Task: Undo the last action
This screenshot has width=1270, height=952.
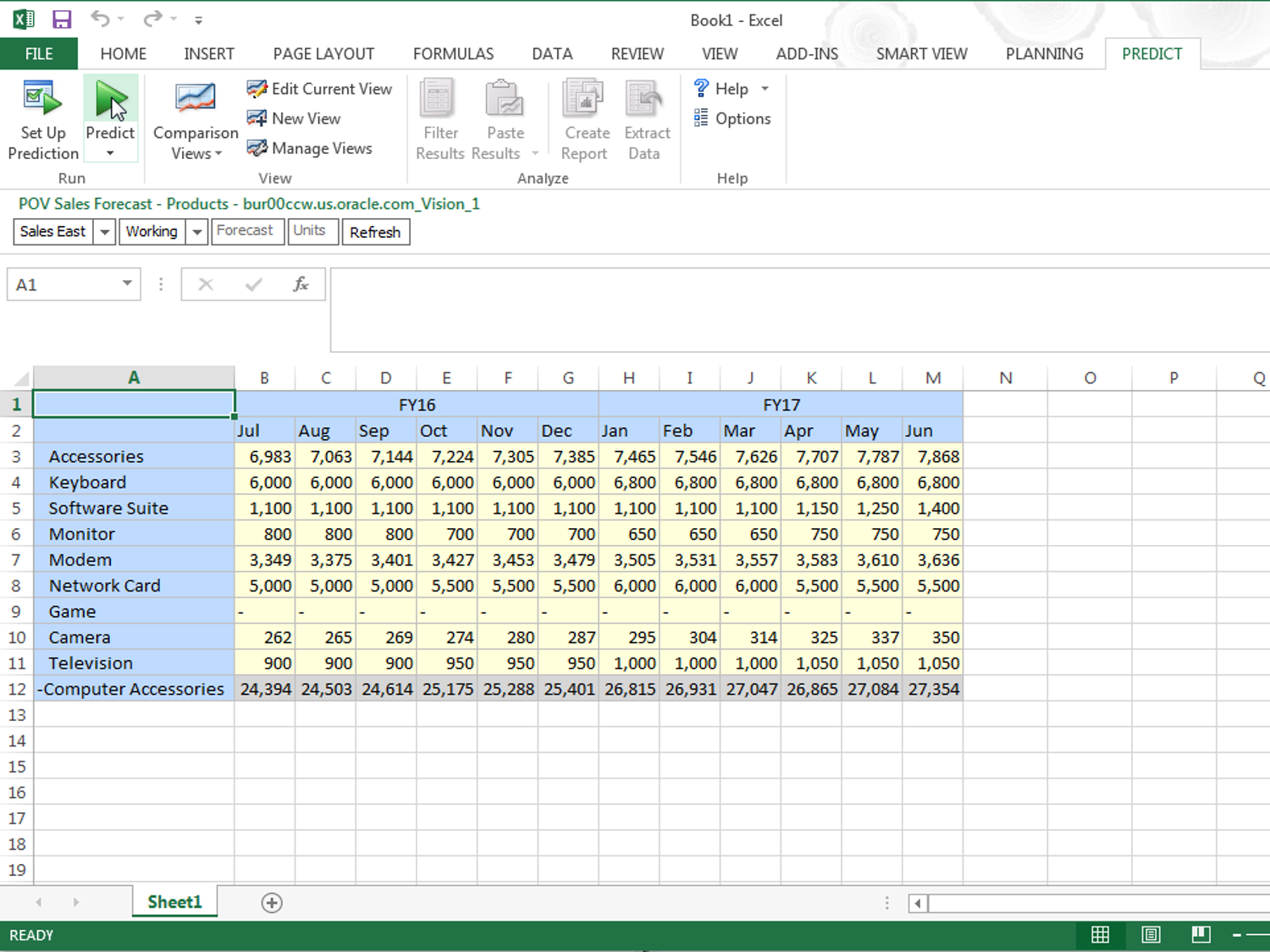Action: point(100,19)
